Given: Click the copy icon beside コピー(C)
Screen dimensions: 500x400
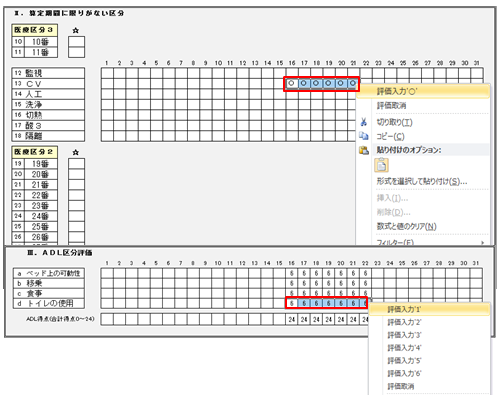Looking at the screenshot, I should coord(364,136).
